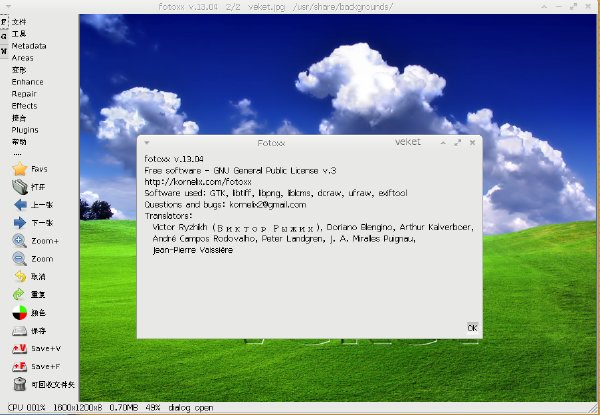
Task: Click the Save+V toolbar icon
Action: click(19, 348)
